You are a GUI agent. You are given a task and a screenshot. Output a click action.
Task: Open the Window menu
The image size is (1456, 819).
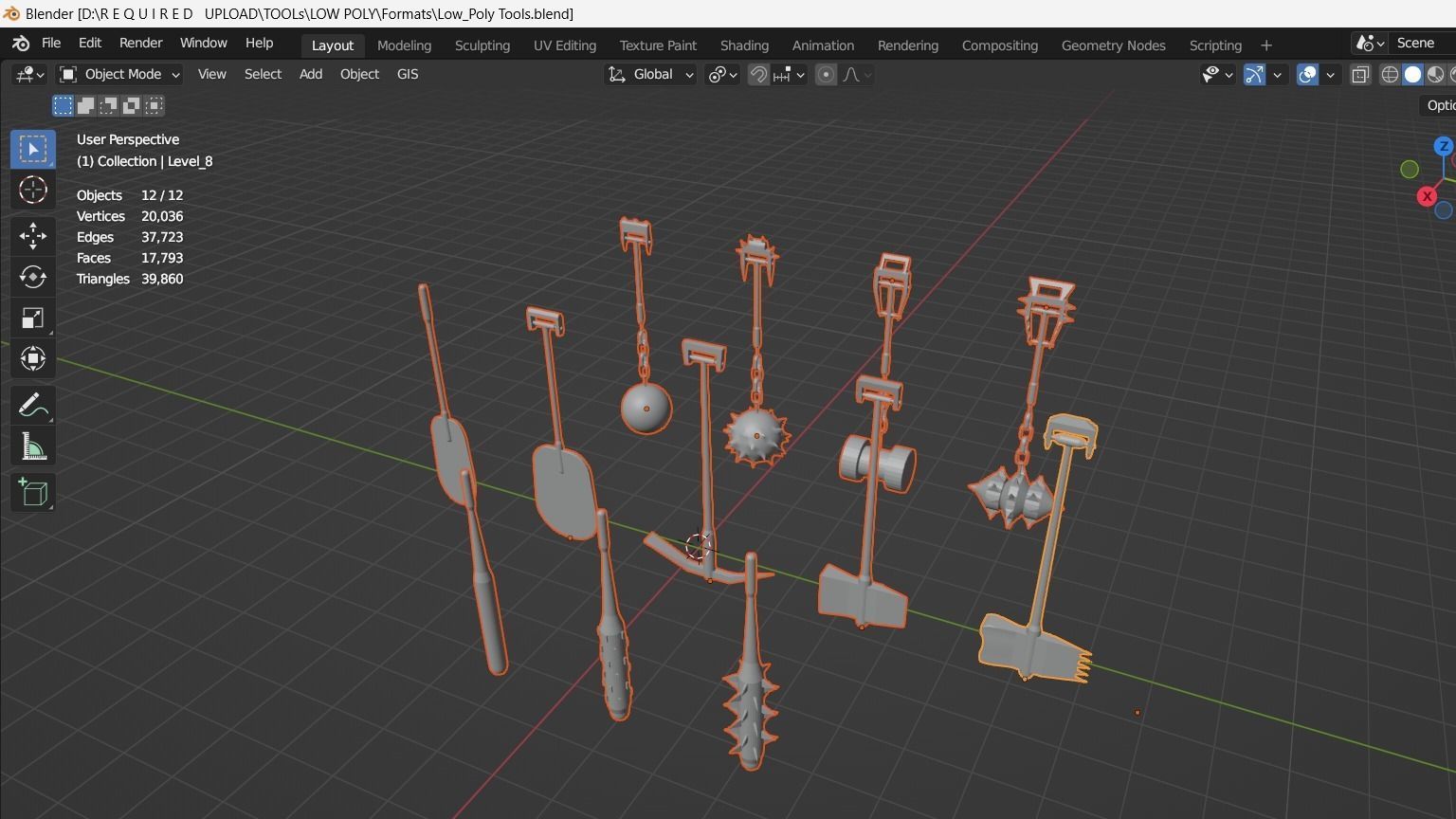(204, 44)
